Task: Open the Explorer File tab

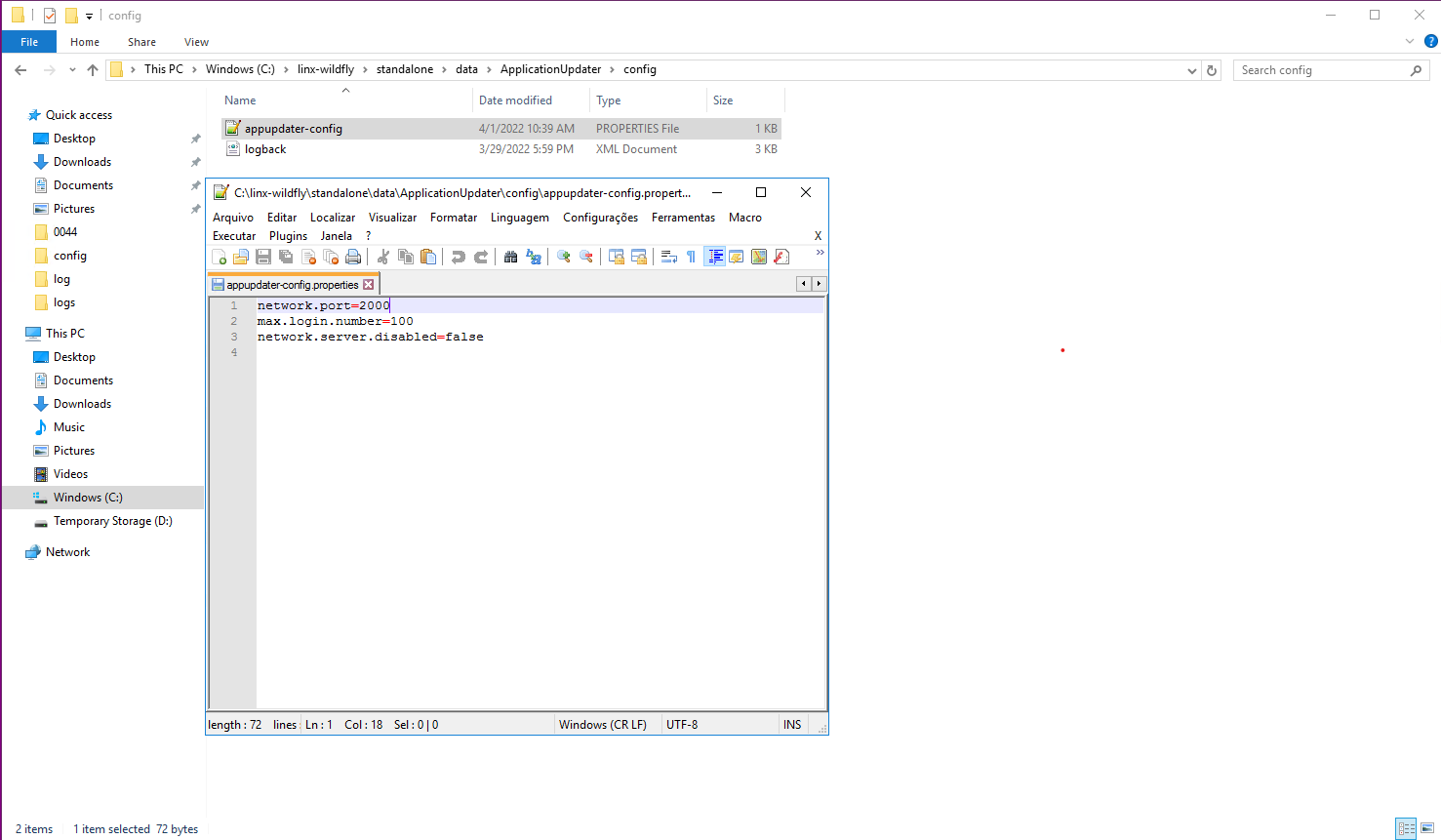Action: 29,42
